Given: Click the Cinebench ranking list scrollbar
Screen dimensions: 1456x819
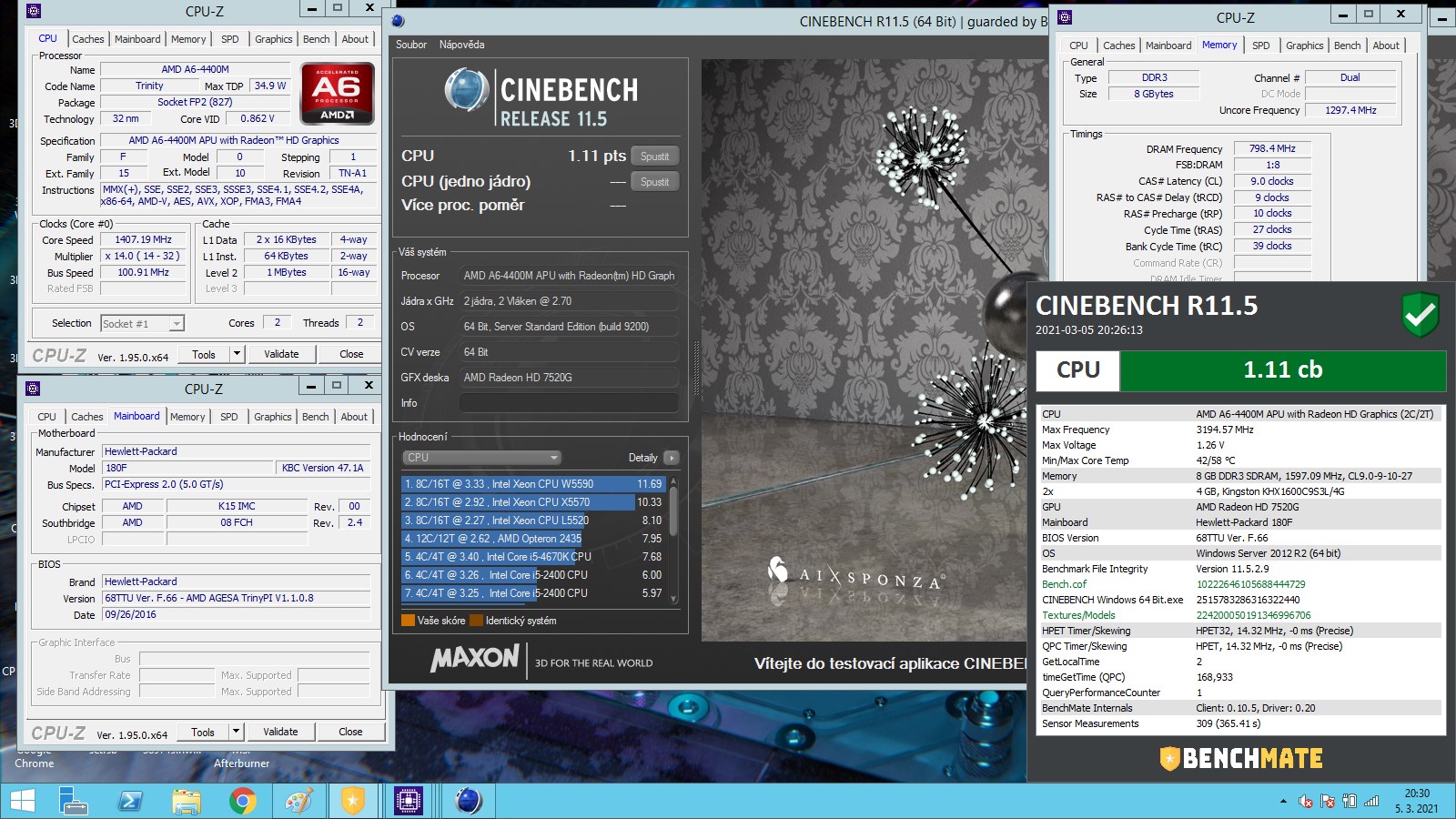Looking at the screenshot, I should (x=673, y=539).
